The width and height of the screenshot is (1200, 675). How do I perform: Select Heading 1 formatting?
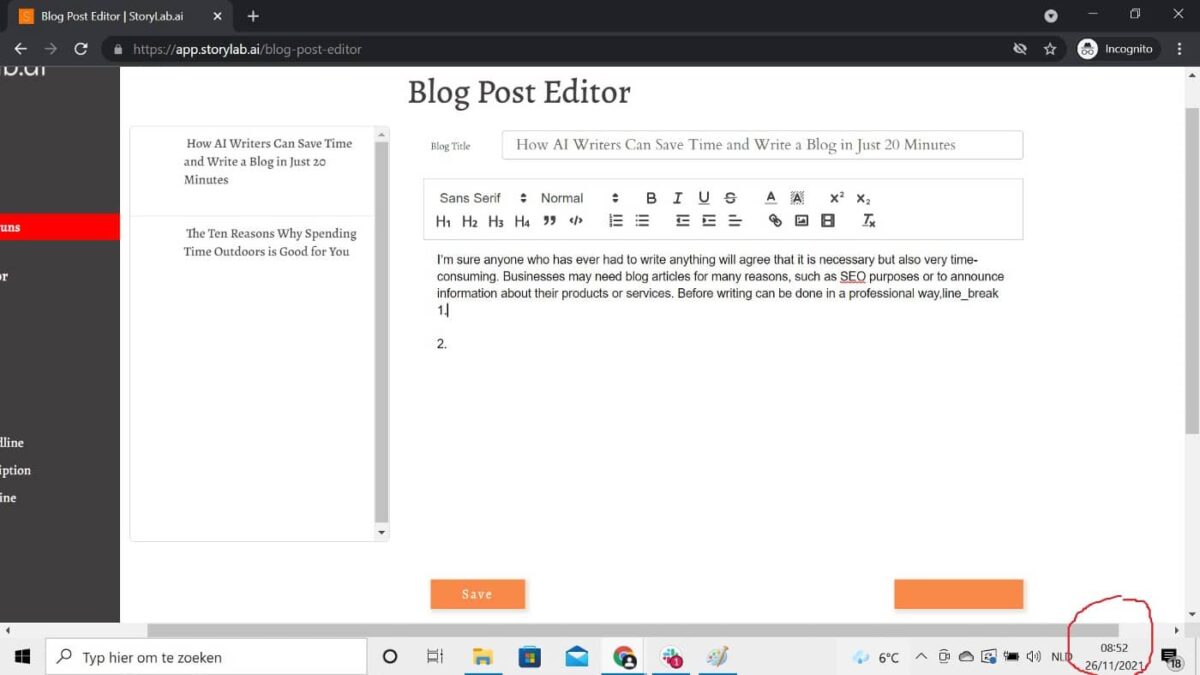pos(443,221)
